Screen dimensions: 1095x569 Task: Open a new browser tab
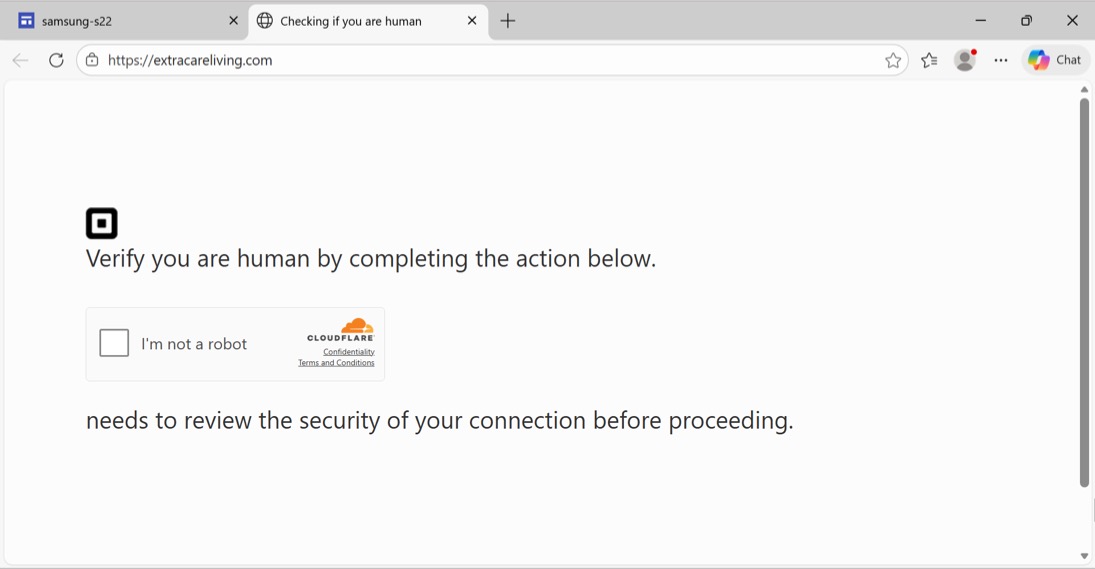tap(508, 21)
